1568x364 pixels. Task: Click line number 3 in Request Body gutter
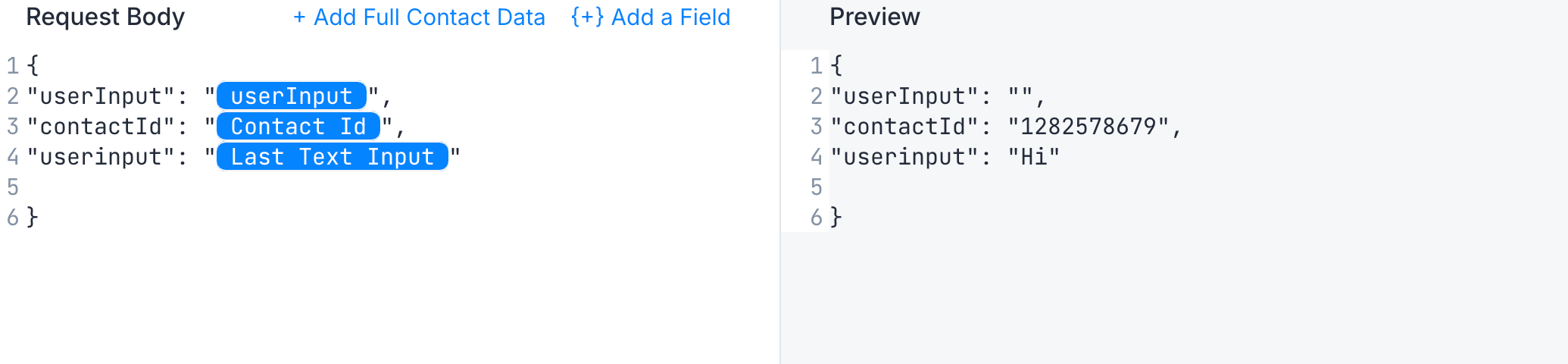pos(13,127)
